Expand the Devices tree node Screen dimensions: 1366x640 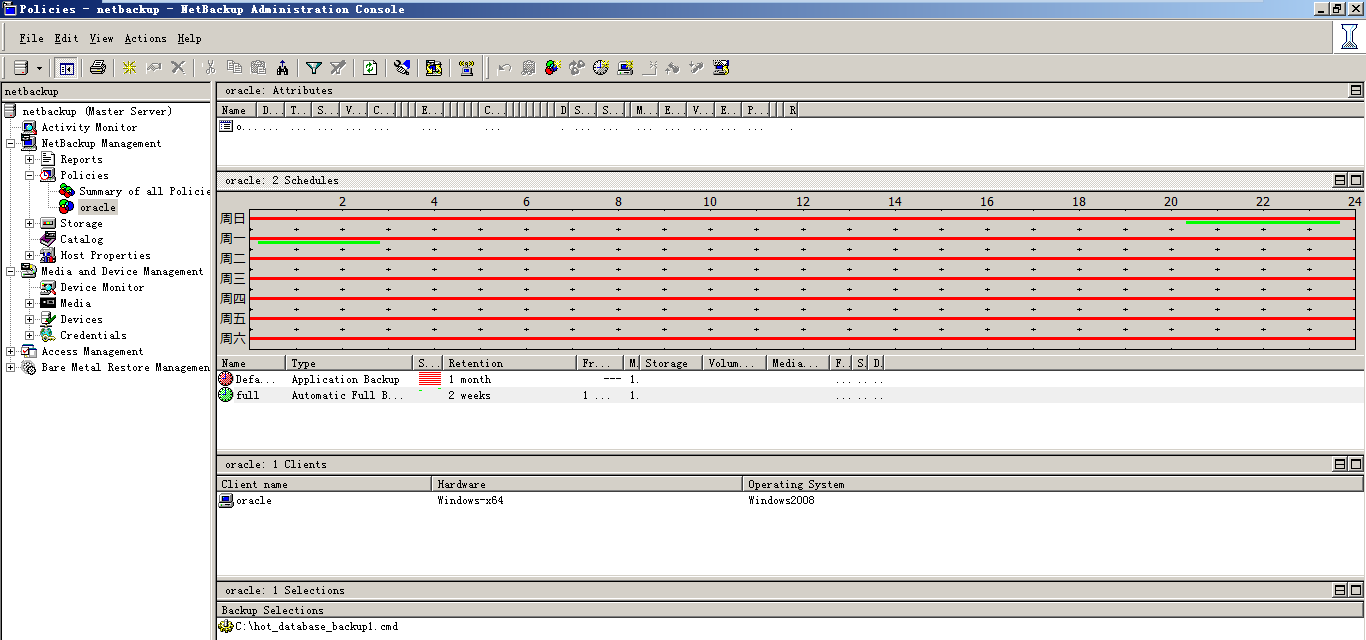pyautogui.click(x=30, y=319)
